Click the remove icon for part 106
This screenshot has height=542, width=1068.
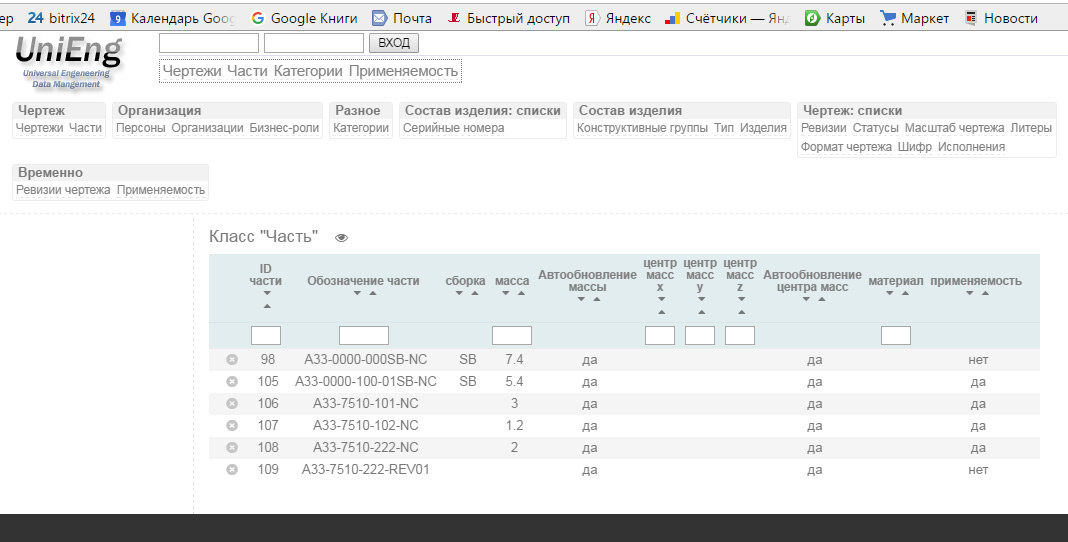click(232, 404)
